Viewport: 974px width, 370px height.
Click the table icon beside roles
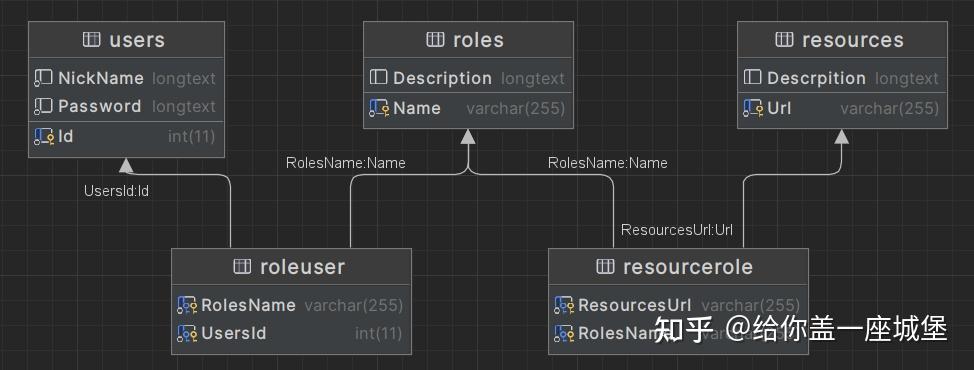435,40
